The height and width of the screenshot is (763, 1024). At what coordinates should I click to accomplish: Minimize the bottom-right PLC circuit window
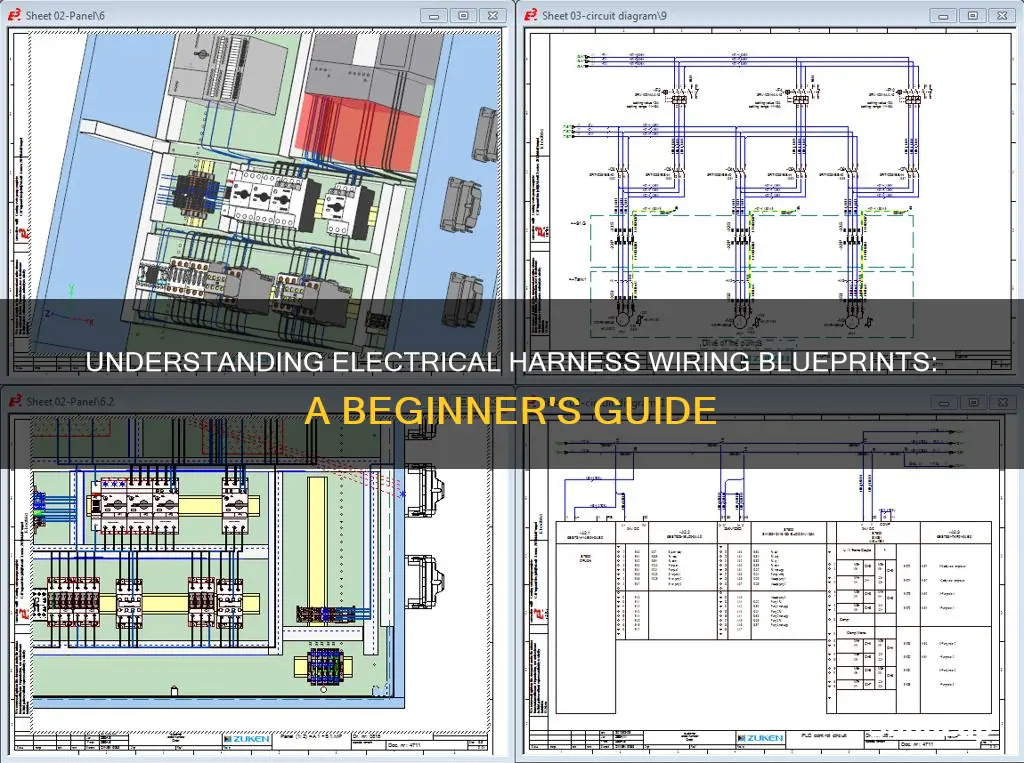click(x=944, y=402)
